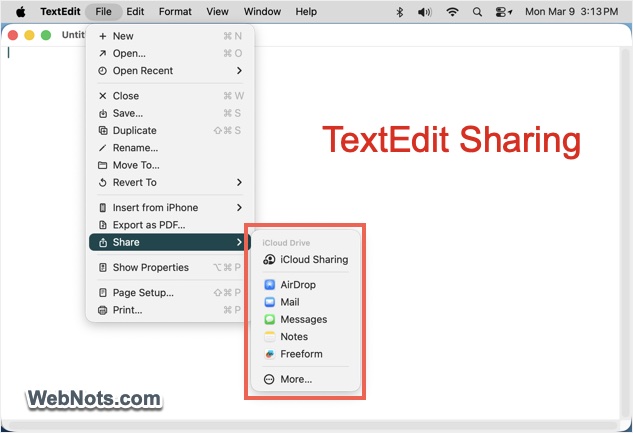Select Move To… menu entry

coord(170,165)
